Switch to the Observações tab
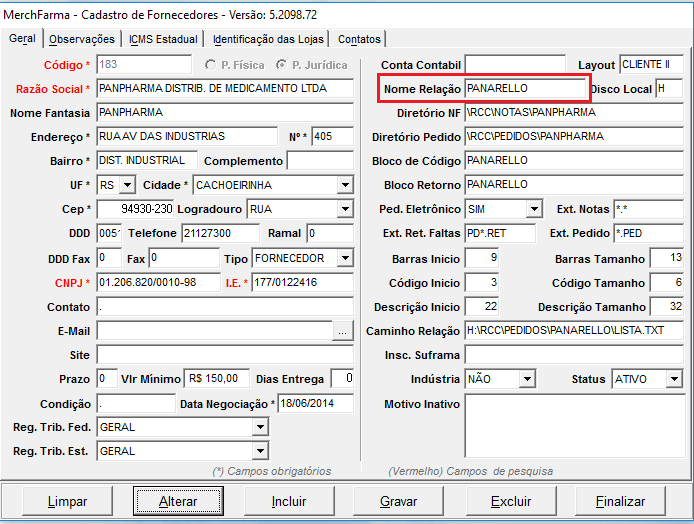The height and width of the screenshot is (524, 694). (82, 39)
